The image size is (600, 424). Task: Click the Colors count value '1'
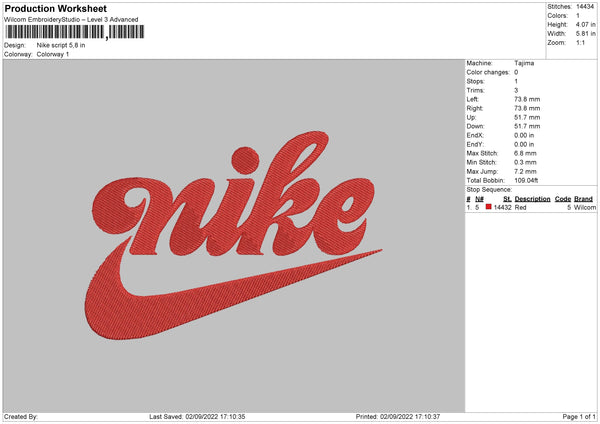577,16
